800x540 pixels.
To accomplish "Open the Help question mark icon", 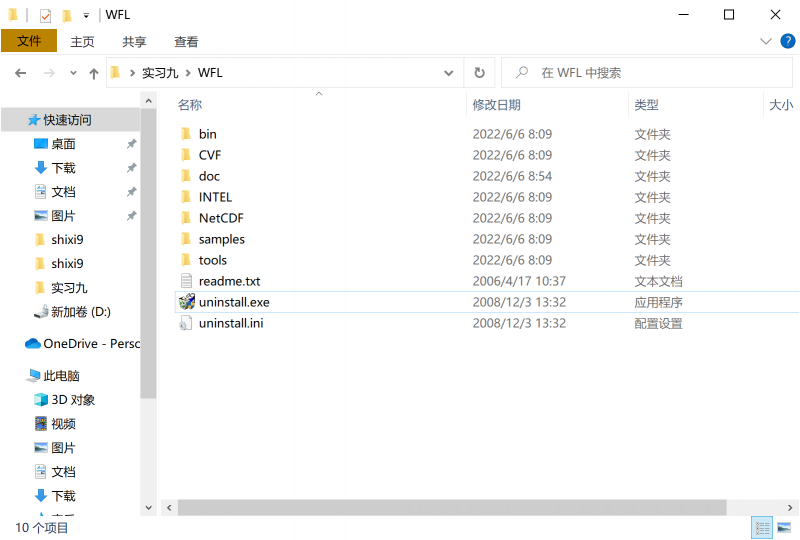I will tap(788, 41).
